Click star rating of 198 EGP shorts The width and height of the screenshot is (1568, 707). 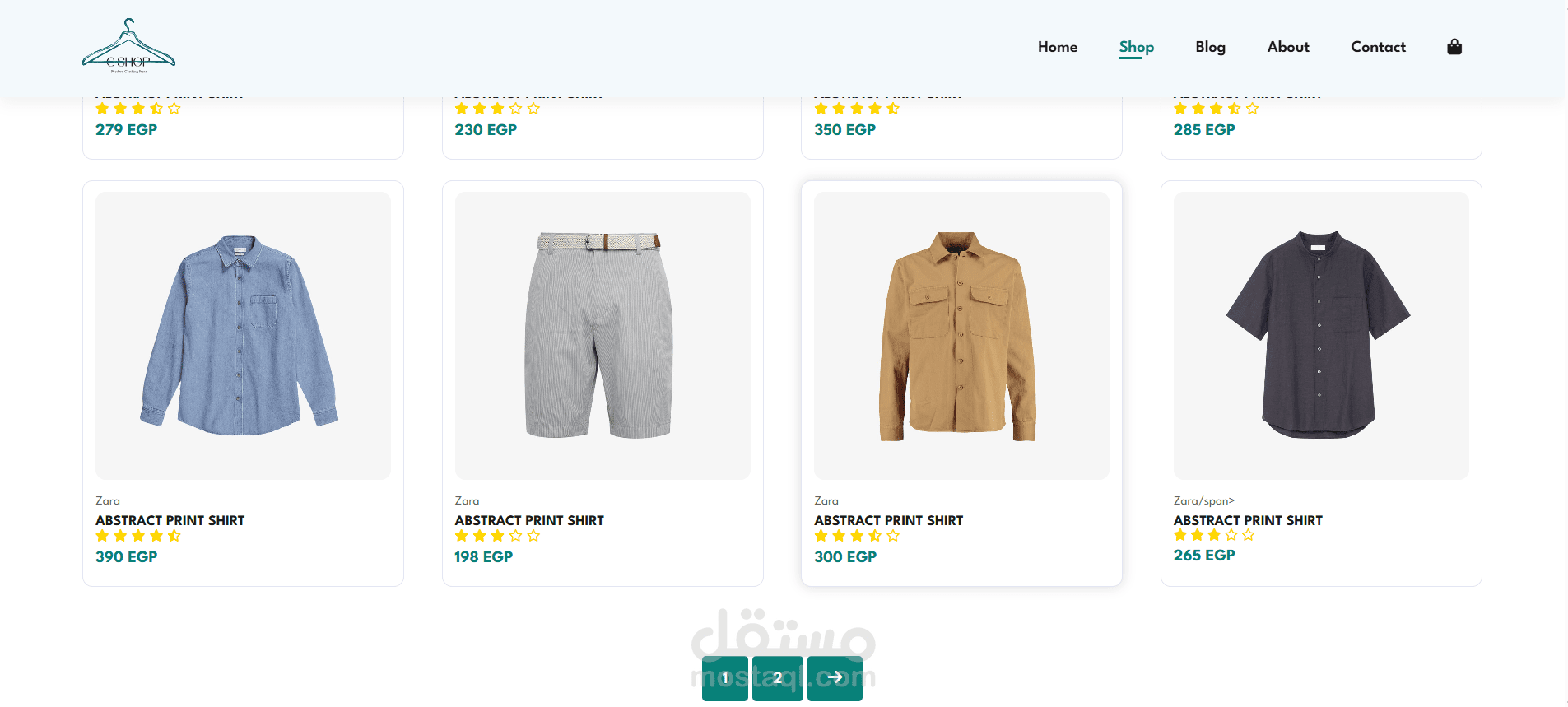click(x=497, y=536)
